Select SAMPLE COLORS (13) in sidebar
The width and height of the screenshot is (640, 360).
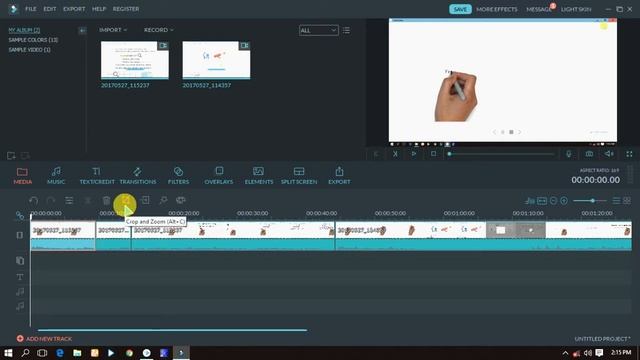point(33,40)
